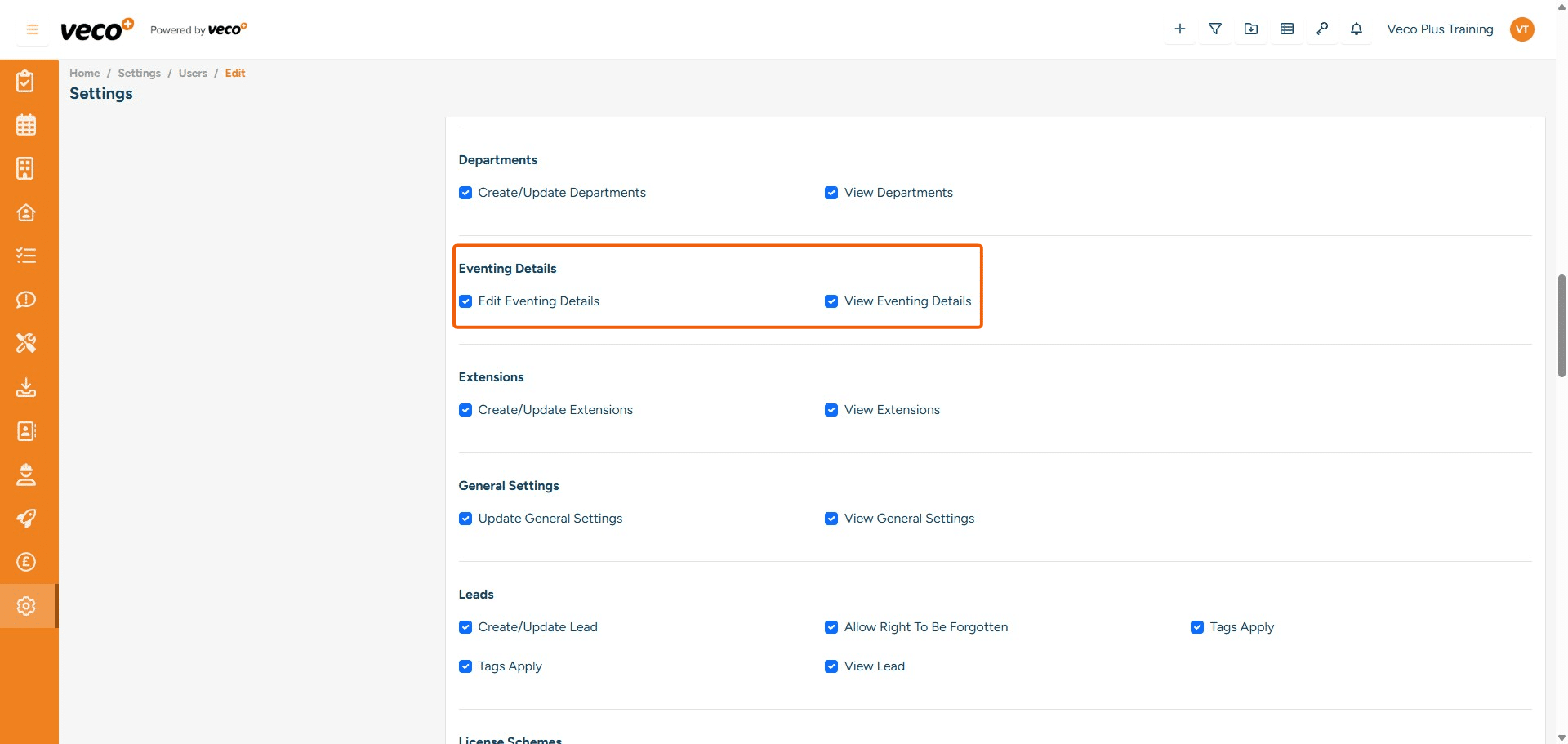Open the calendar icon in the sidebar
1568x744 pixels.
click(x=26, y=125)
